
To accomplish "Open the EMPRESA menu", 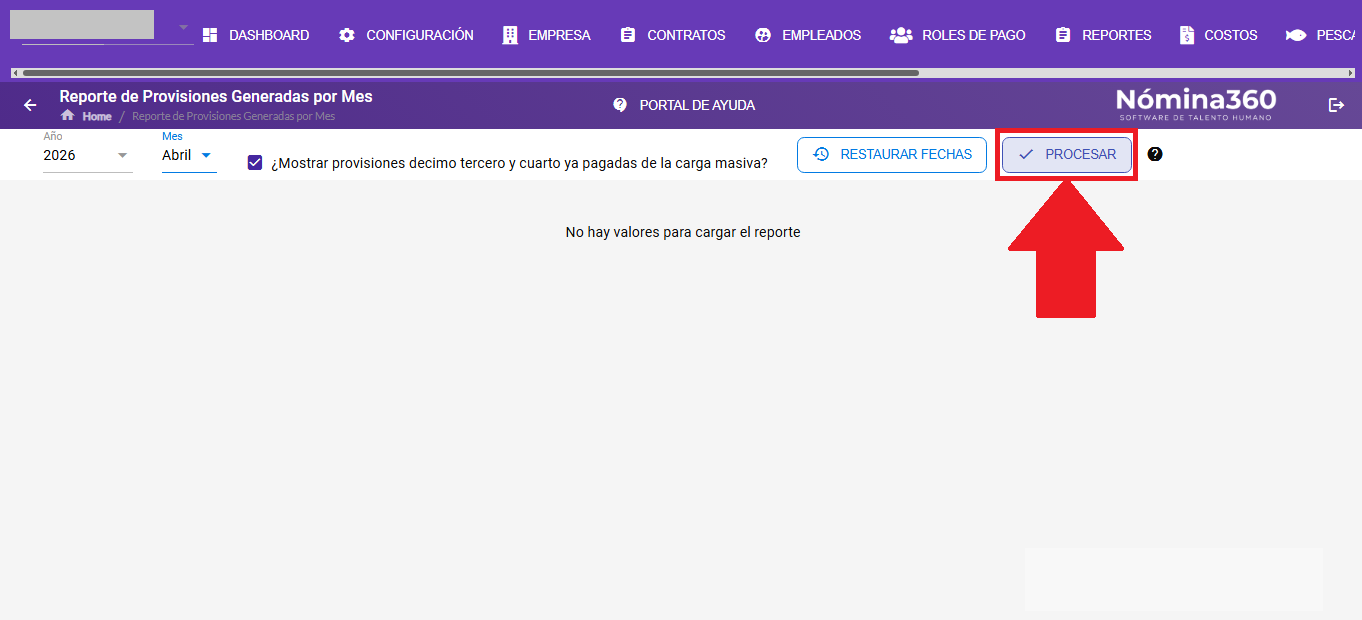I will (x=547, y=35).
